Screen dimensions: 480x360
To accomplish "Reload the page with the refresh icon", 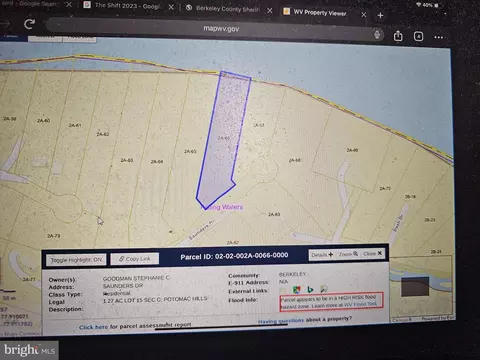I will [x=29, y=24].
